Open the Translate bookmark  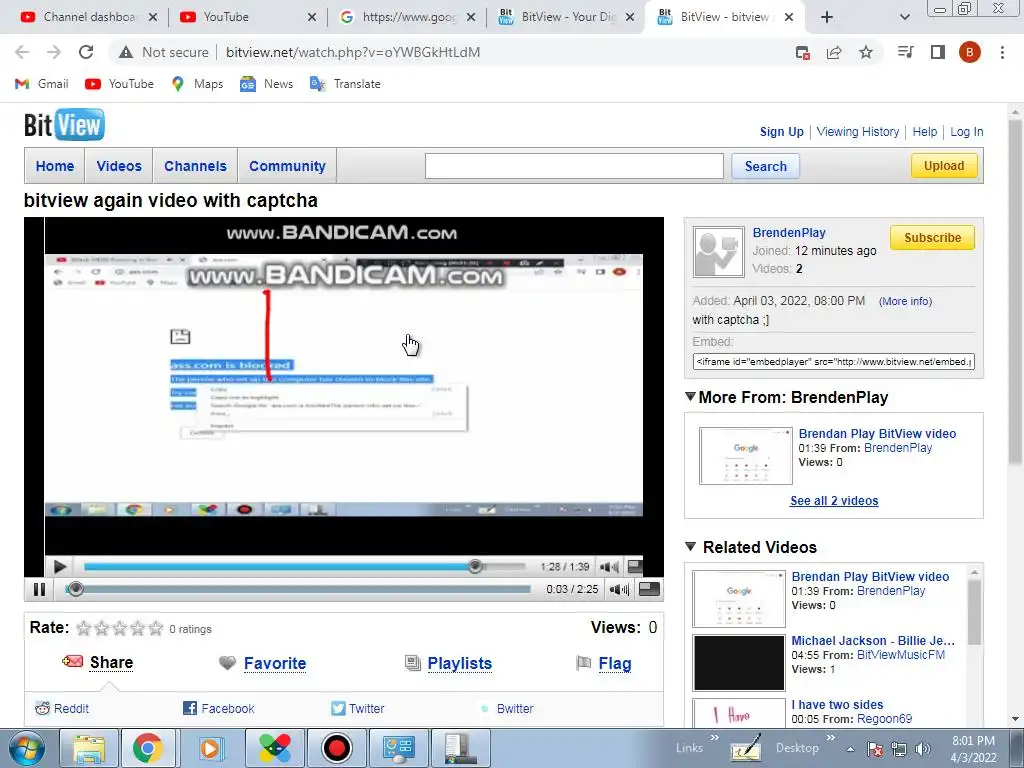pyautogui.click(x=345, y=84)
